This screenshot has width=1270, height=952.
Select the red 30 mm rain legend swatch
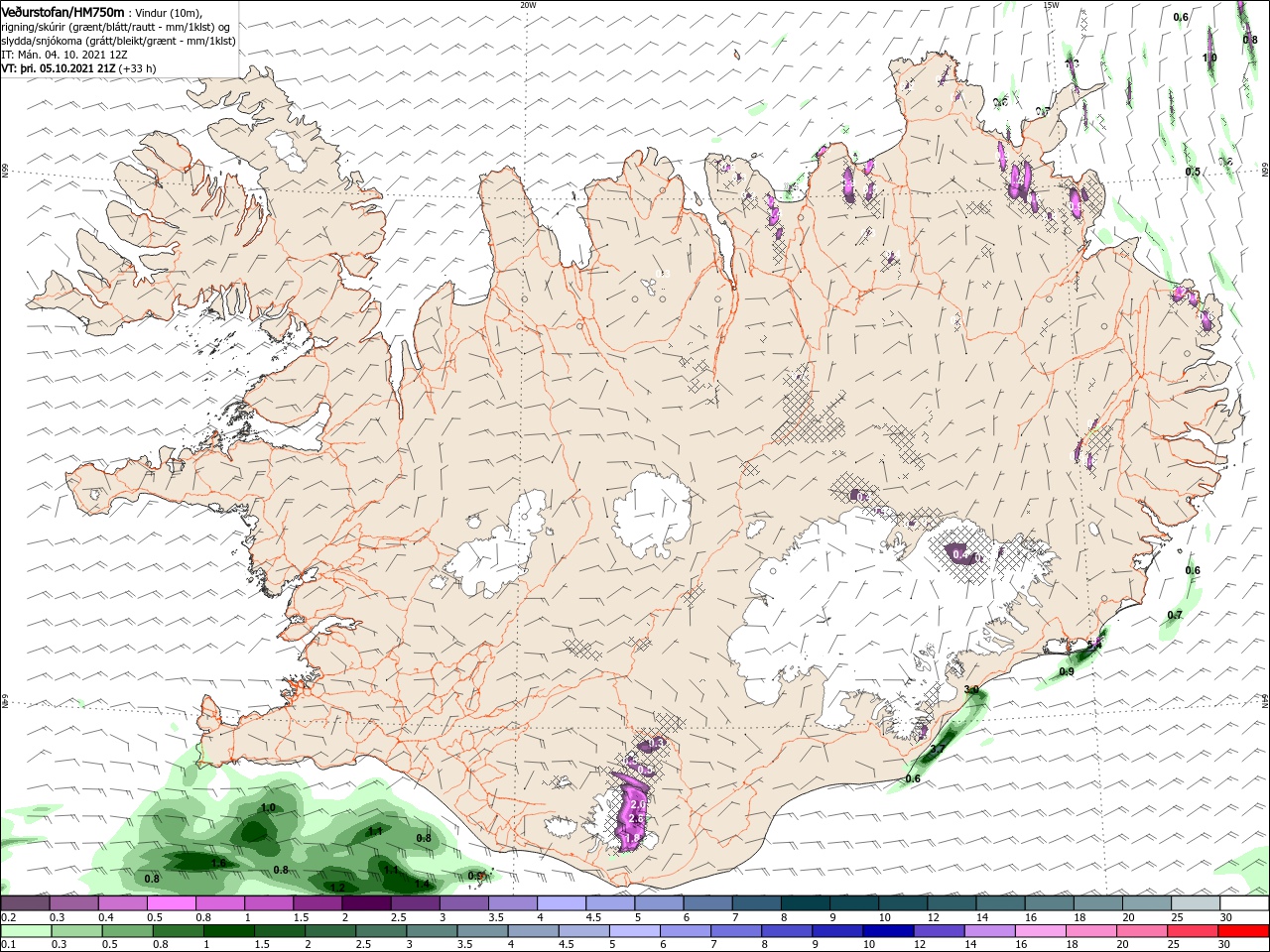pos(1244,931)
